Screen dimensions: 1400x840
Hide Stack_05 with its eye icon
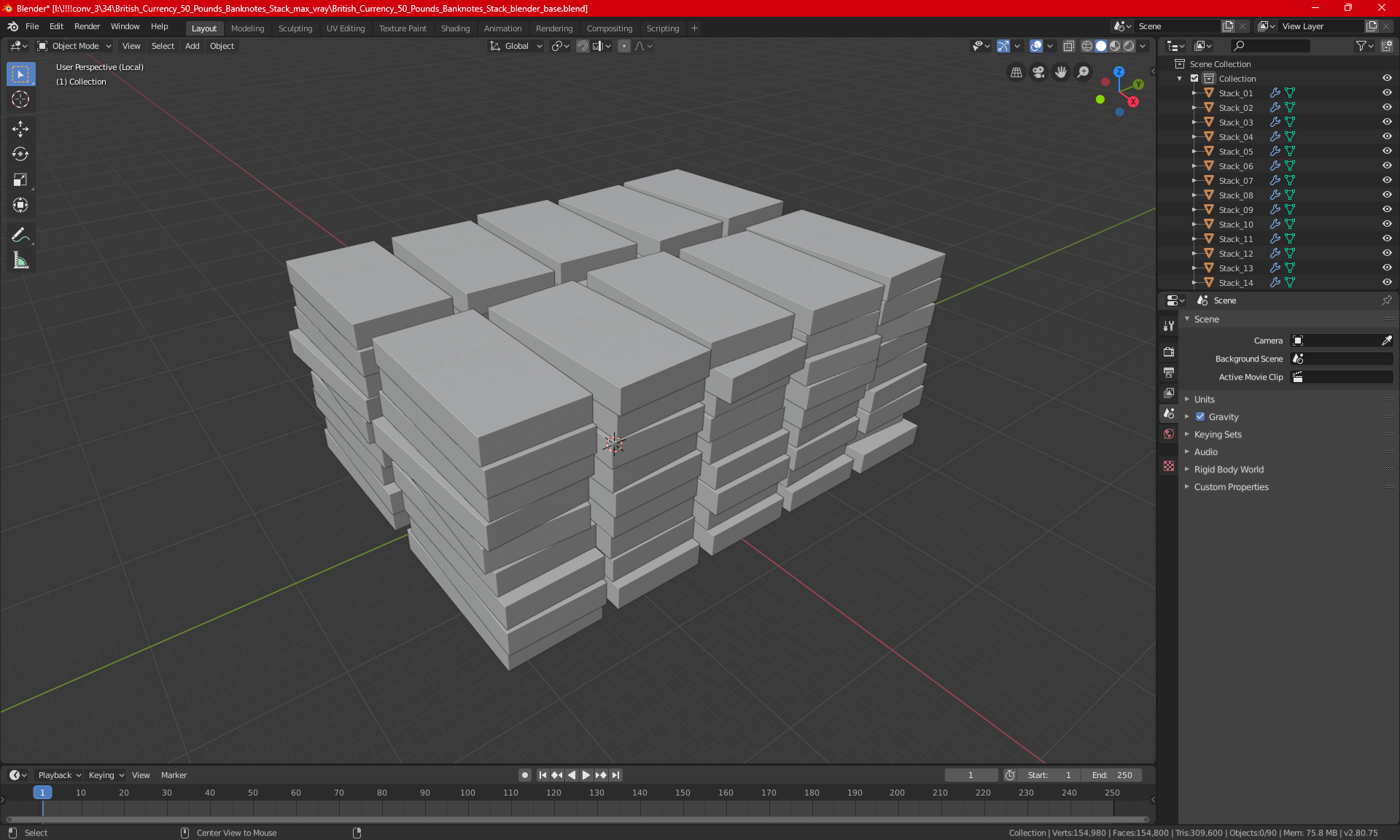pos(1386,151)
